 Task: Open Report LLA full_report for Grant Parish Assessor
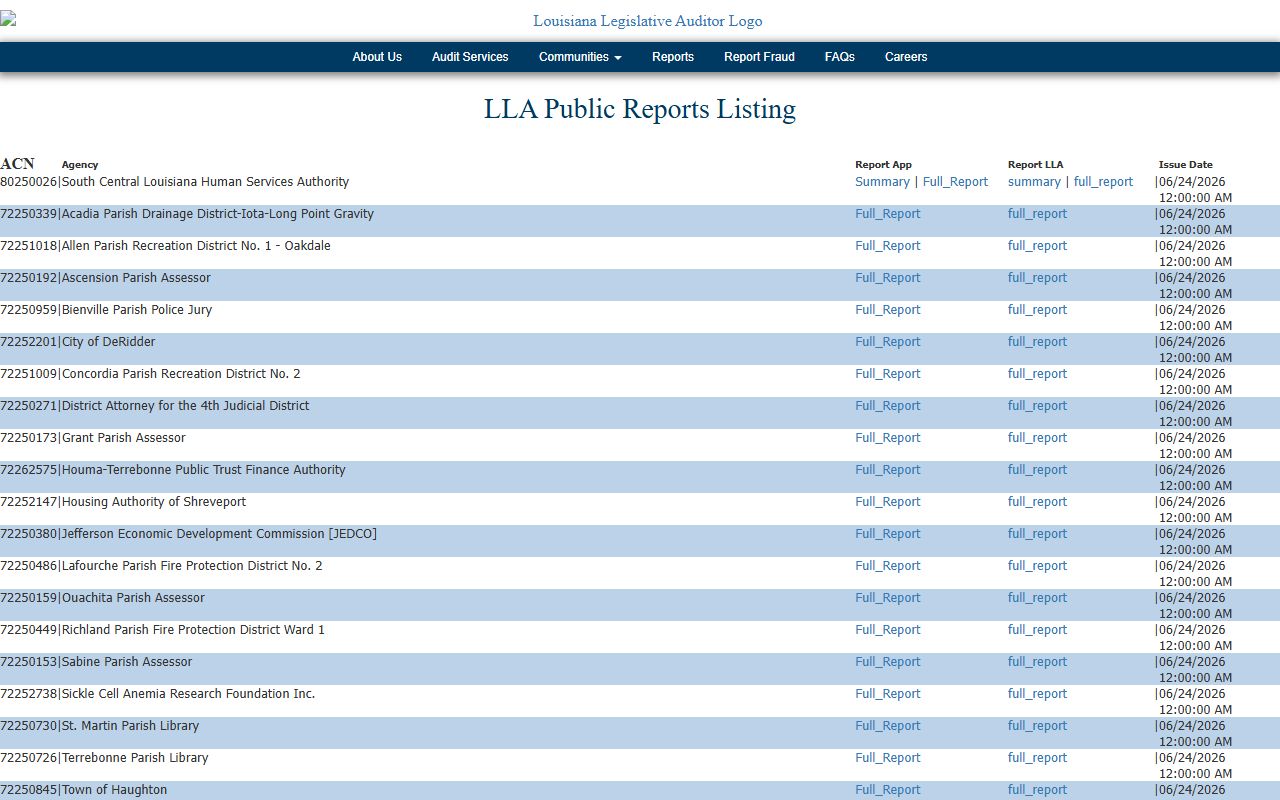[1037, 438]
